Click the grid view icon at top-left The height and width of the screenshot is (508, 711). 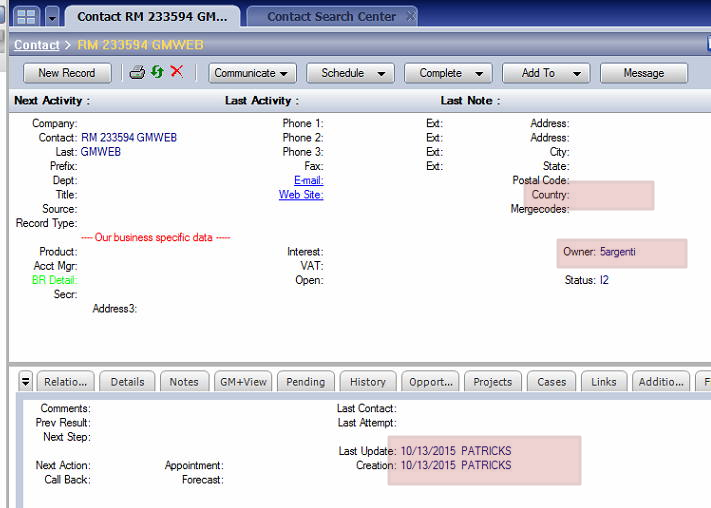click(26, 17)
